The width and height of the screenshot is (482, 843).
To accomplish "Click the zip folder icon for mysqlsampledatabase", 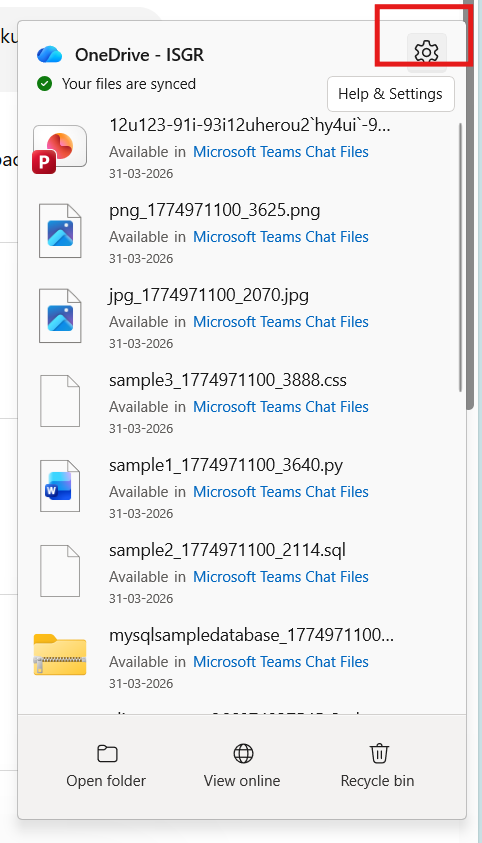I will [x=60, y=654].
